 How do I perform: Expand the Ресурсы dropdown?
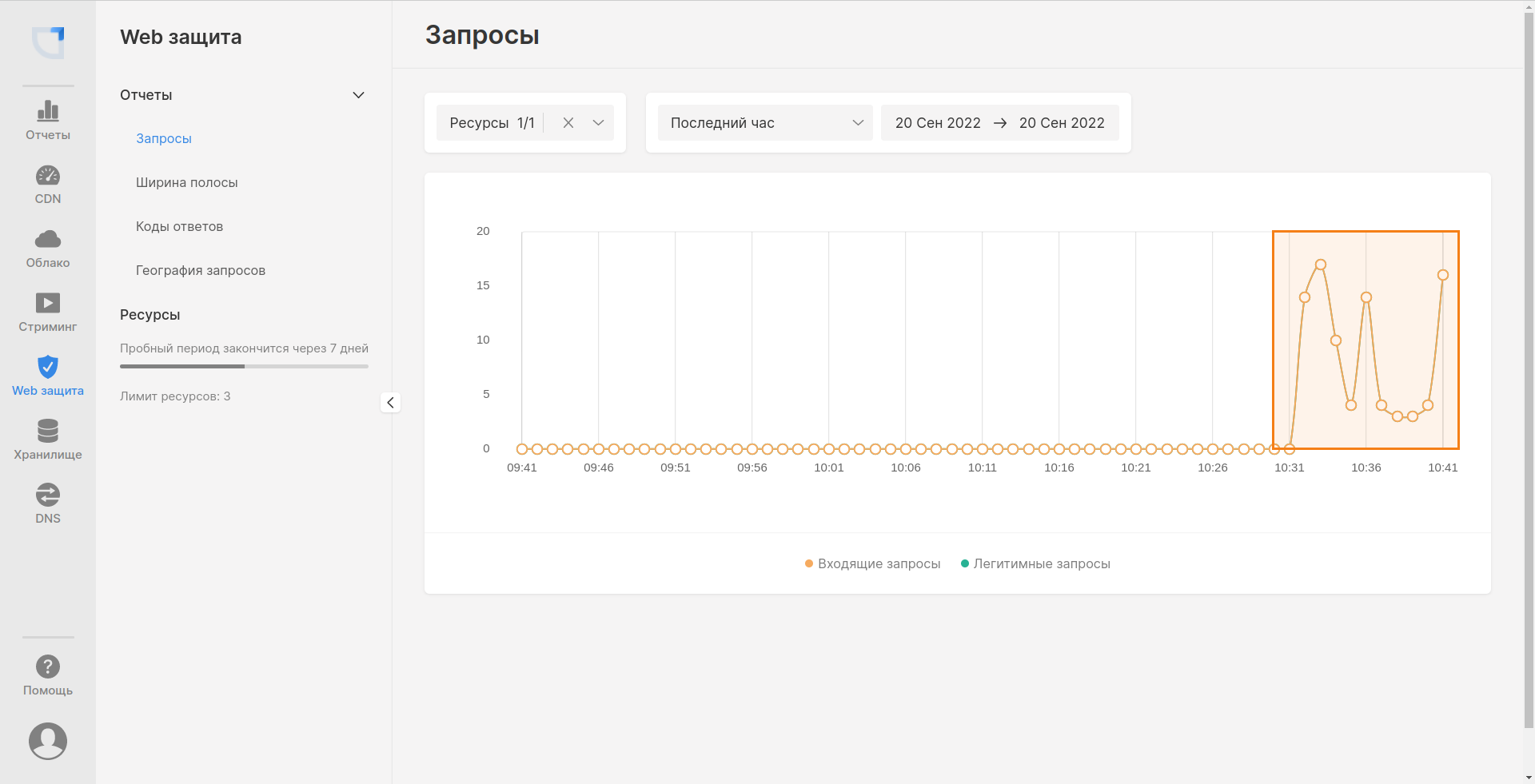pyautogui.click(x=598, y=123)
